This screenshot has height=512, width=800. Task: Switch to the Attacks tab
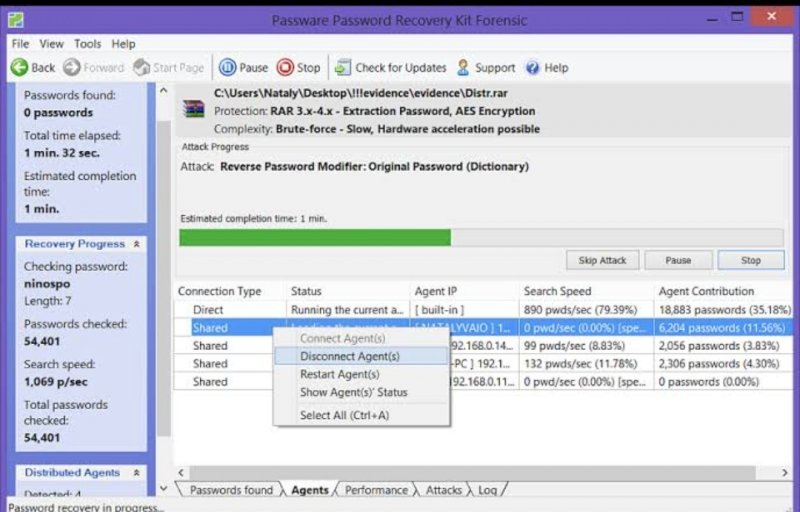tap(443, 490)
